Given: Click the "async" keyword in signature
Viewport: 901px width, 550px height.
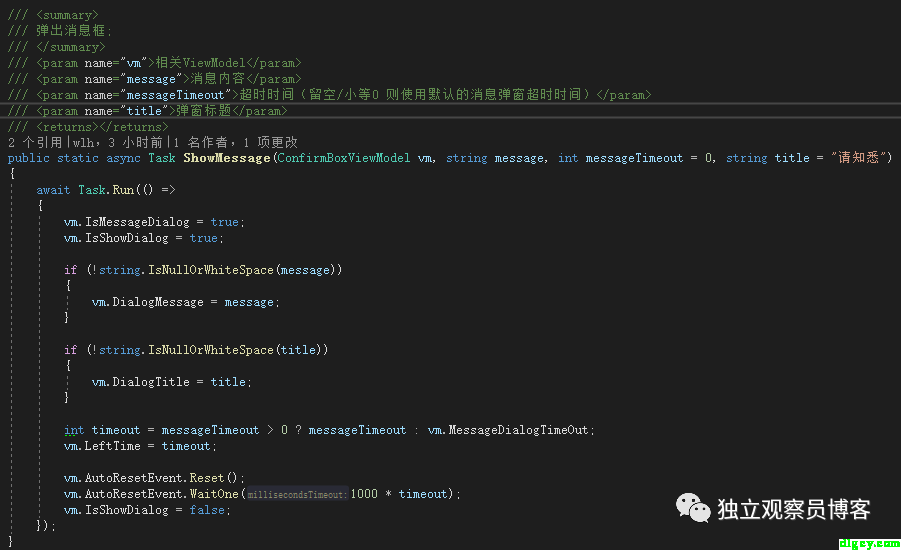Looking at the screenshot, I should click(123, 158).
